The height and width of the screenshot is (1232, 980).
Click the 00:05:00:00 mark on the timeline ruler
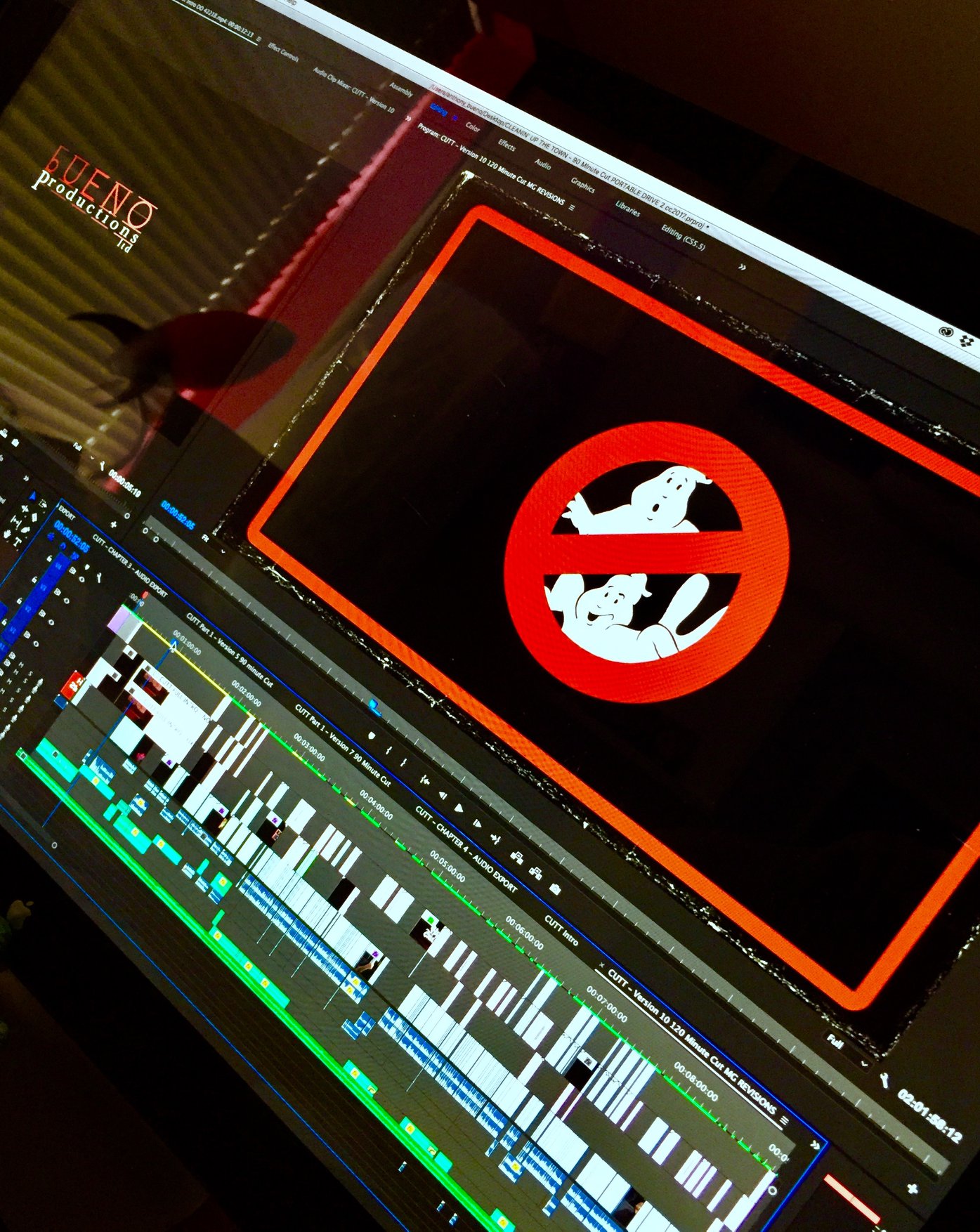(x=447, y=865)
